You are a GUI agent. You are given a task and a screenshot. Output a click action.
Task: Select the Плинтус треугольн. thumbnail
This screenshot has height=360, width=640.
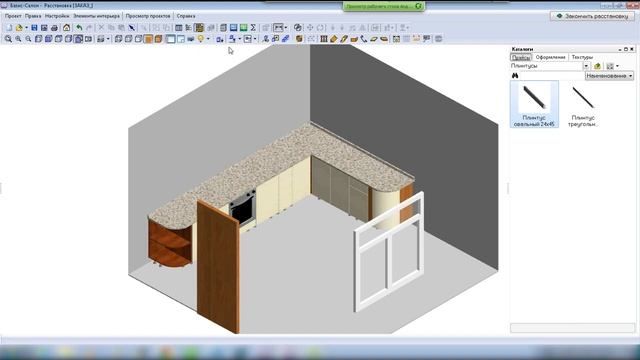(583, 104)
